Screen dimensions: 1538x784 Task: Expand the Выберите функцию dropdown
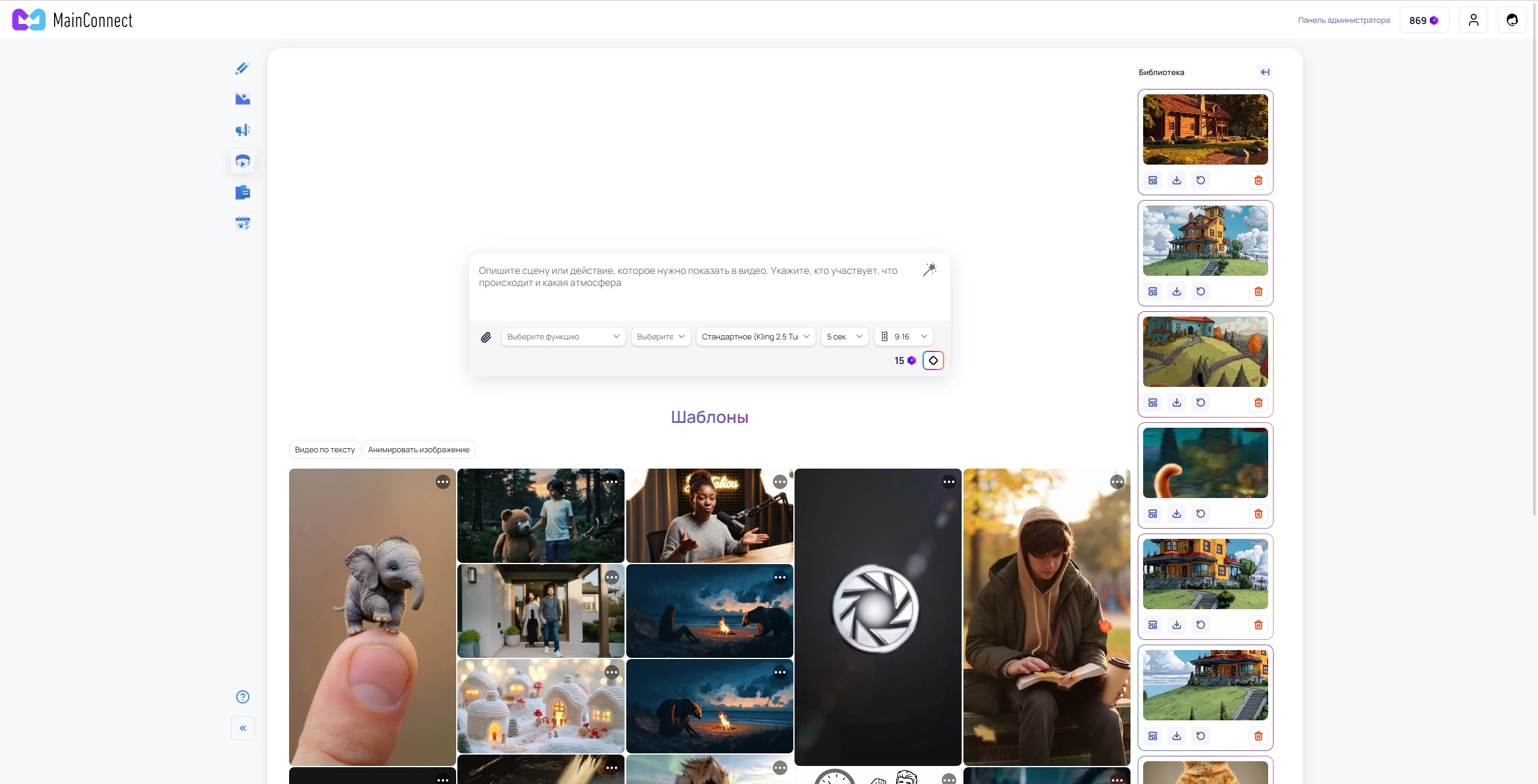[563, 337]
